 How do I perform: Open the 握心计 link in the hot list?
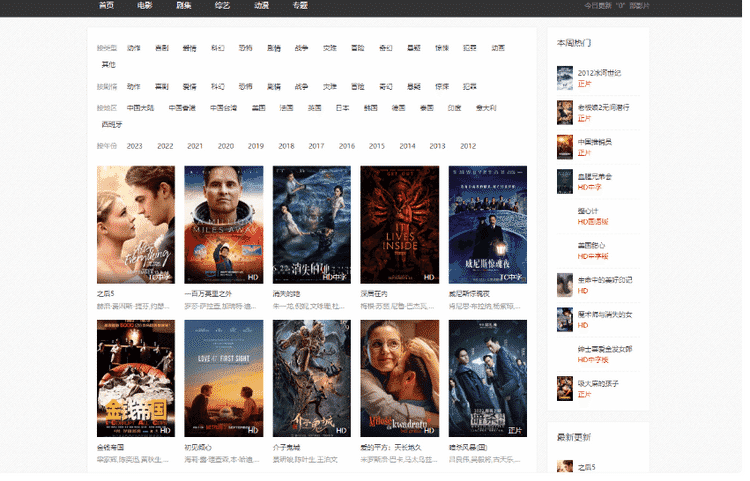tap(587, 211)
